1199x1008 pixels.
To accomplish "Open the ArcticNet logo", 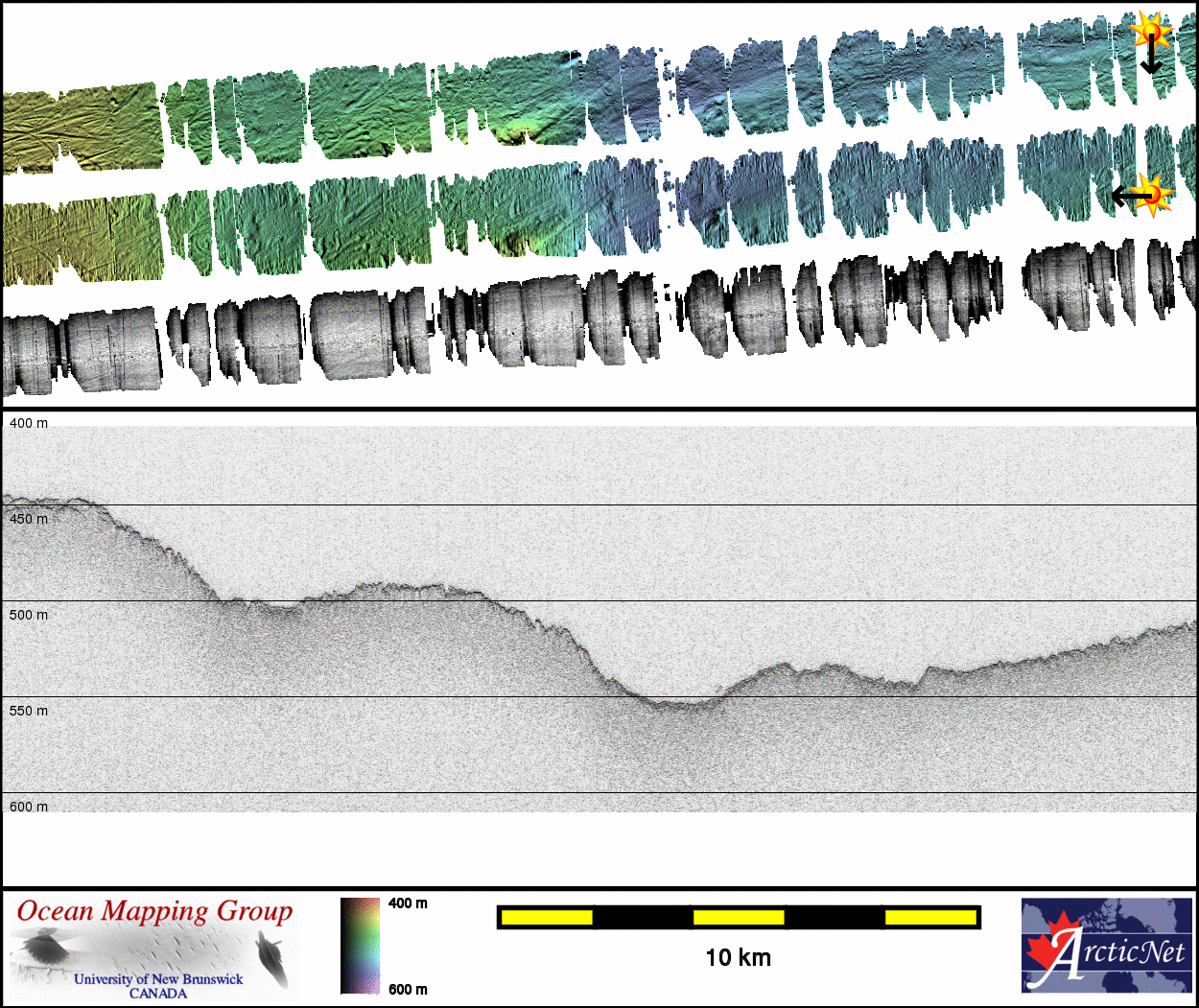I will click(1107, 945).
